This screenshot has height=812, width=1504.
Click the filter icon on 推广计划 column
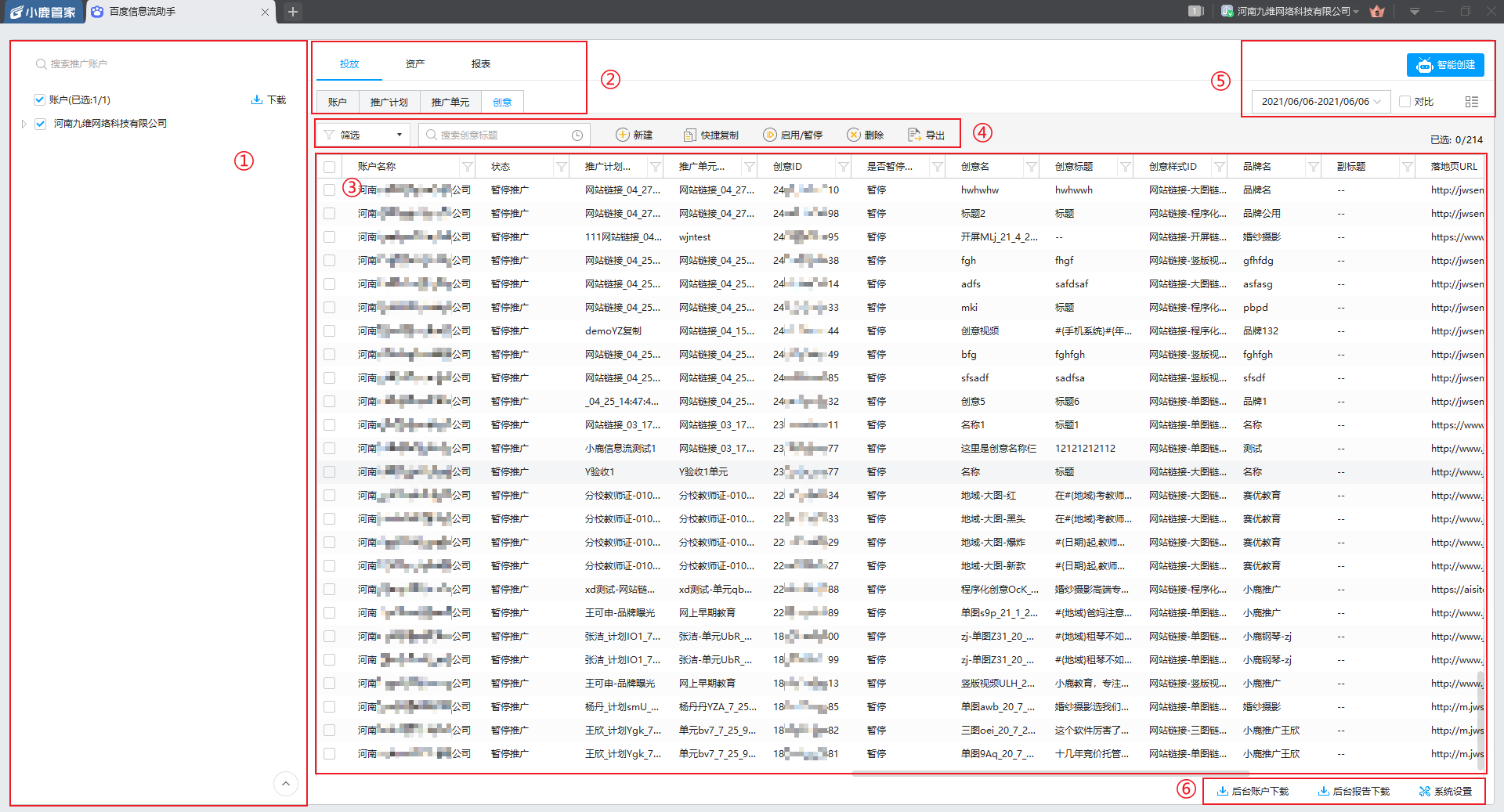pos(656,166)
